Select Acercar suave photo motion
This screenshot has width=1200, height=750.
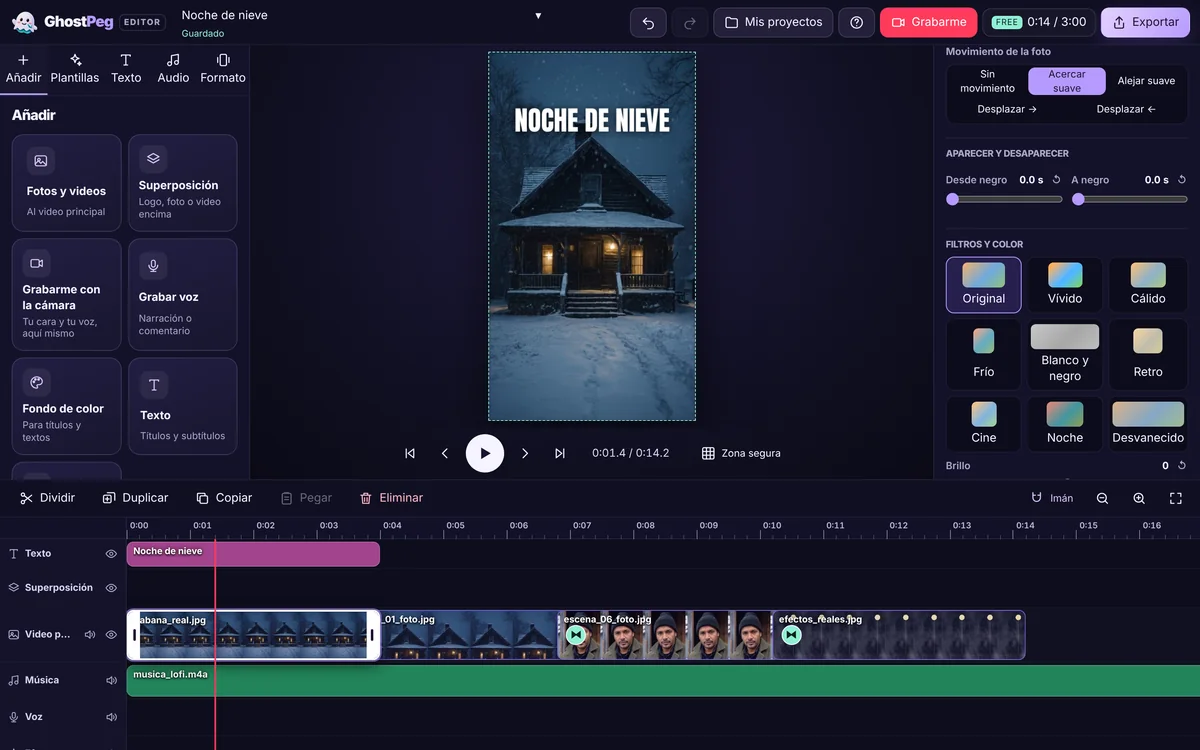click(1067, 81)
